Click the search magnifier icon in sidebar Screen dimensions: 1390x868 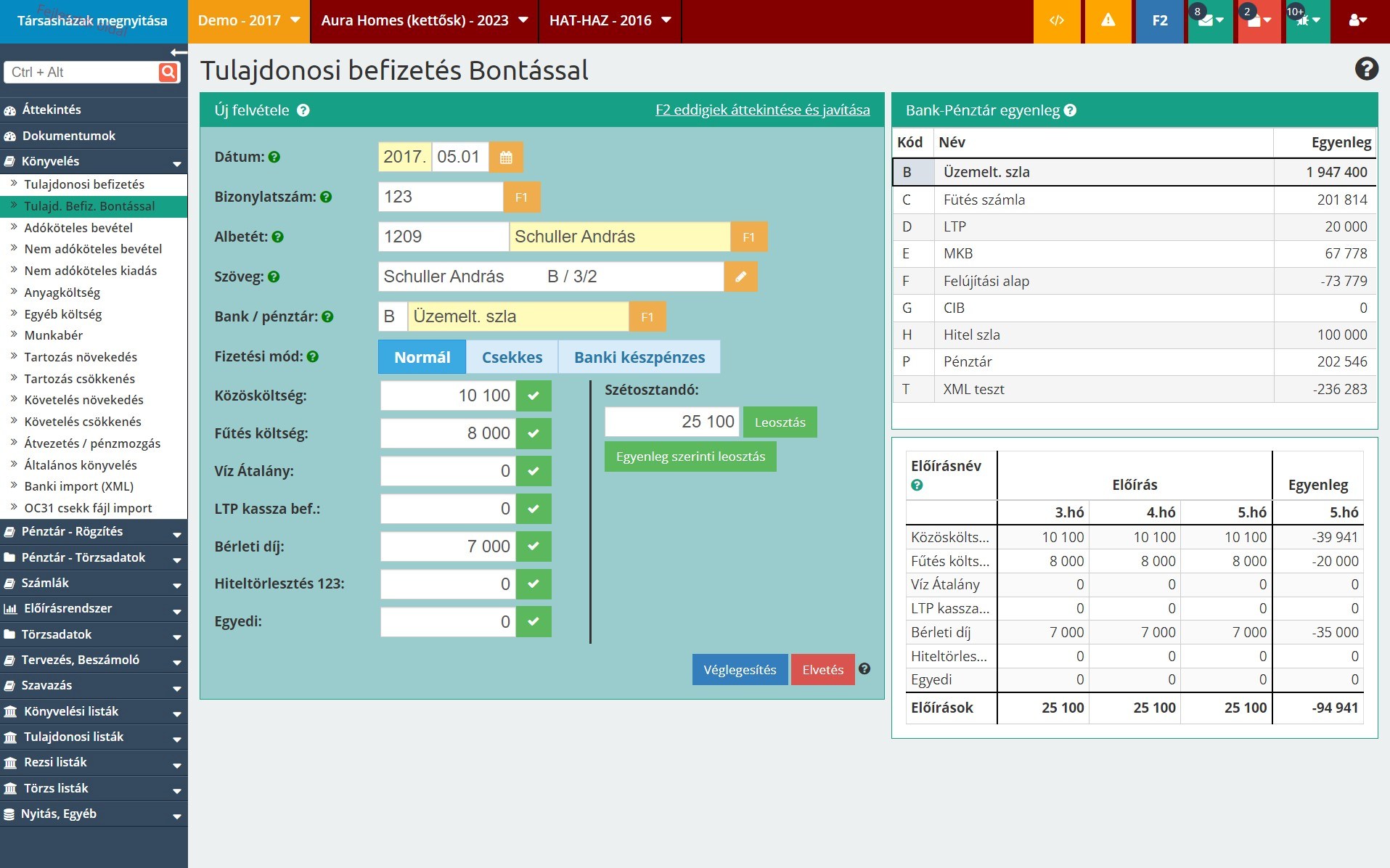(x=168, y=72)
